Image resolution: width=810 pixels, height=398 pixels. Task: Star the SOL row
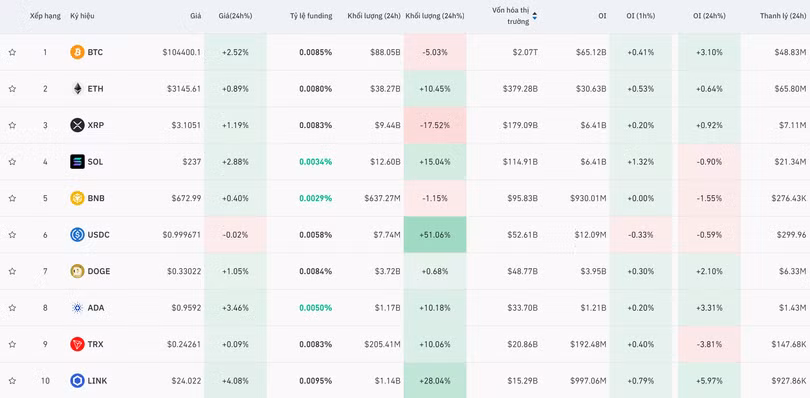(12, 162)
